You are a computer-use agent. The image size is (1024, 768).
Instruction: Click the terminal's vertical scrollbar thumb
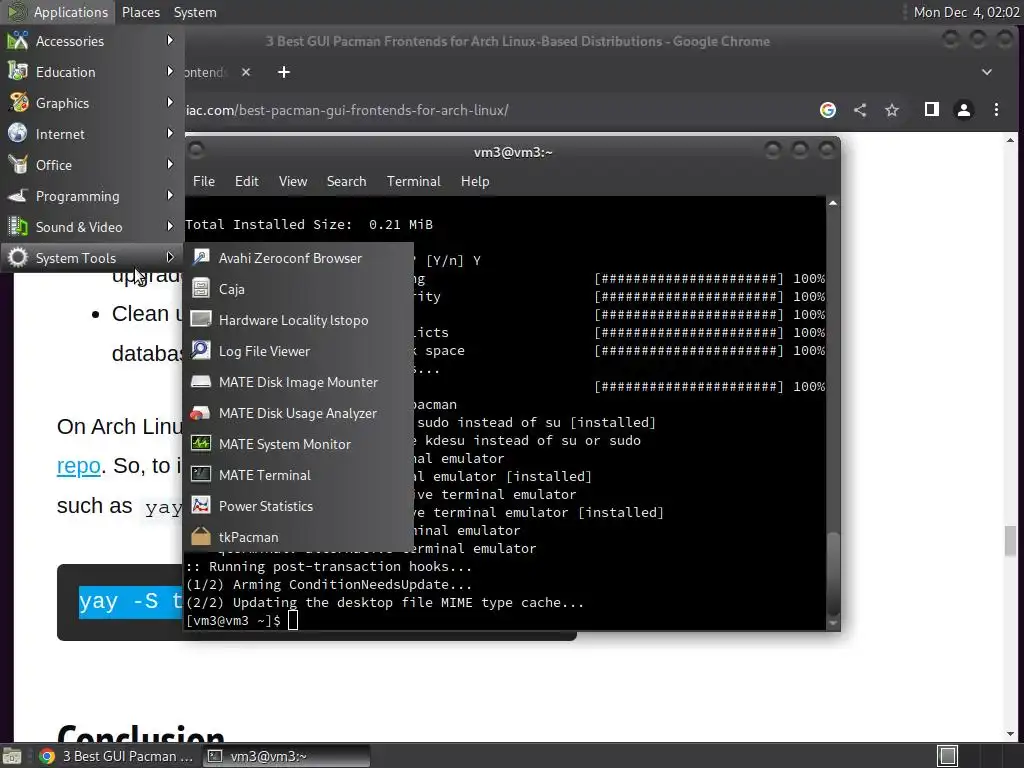(x=833, y=573)
